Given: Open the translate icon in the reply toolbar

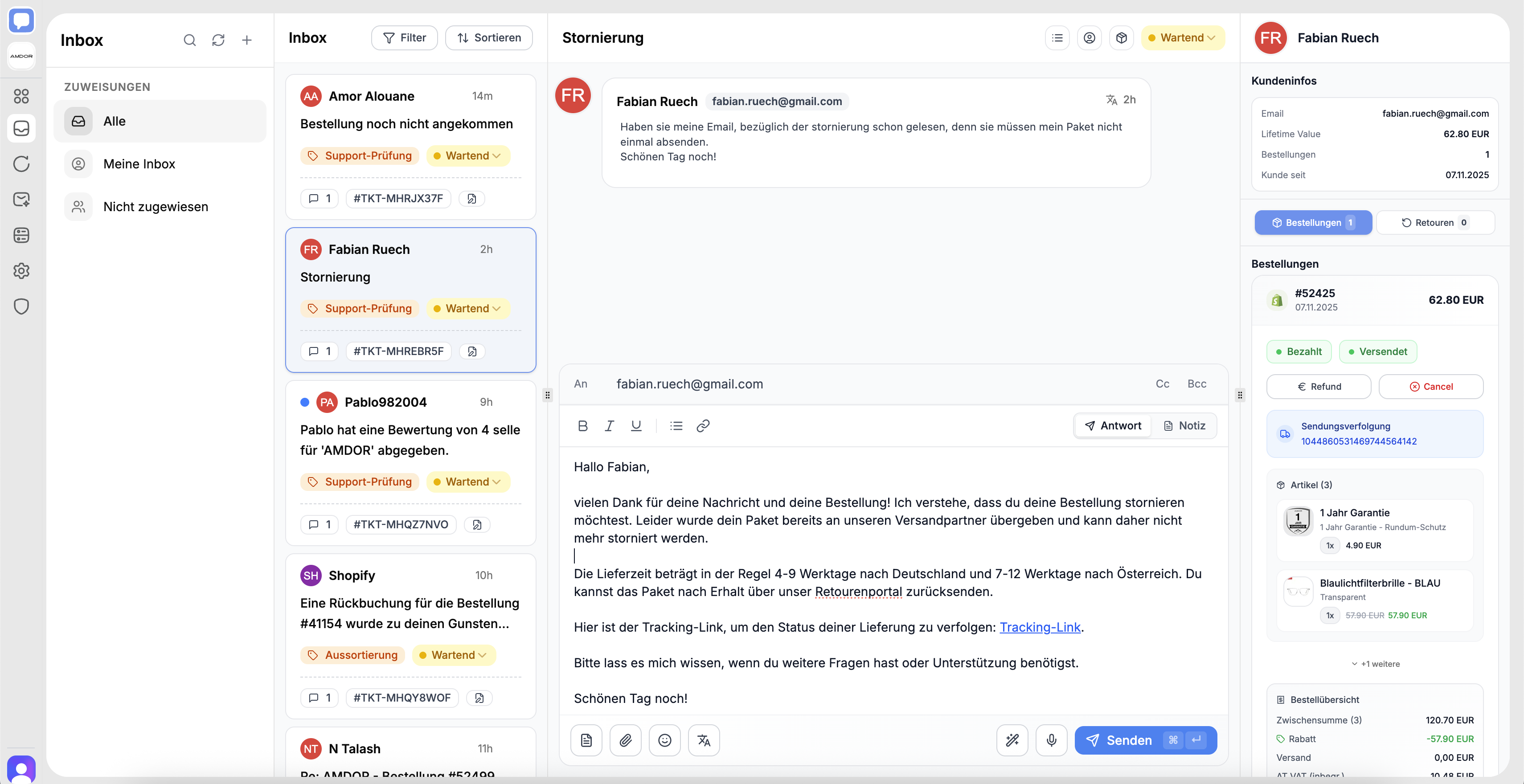Looking at the screenshot, I should [704, 740].
